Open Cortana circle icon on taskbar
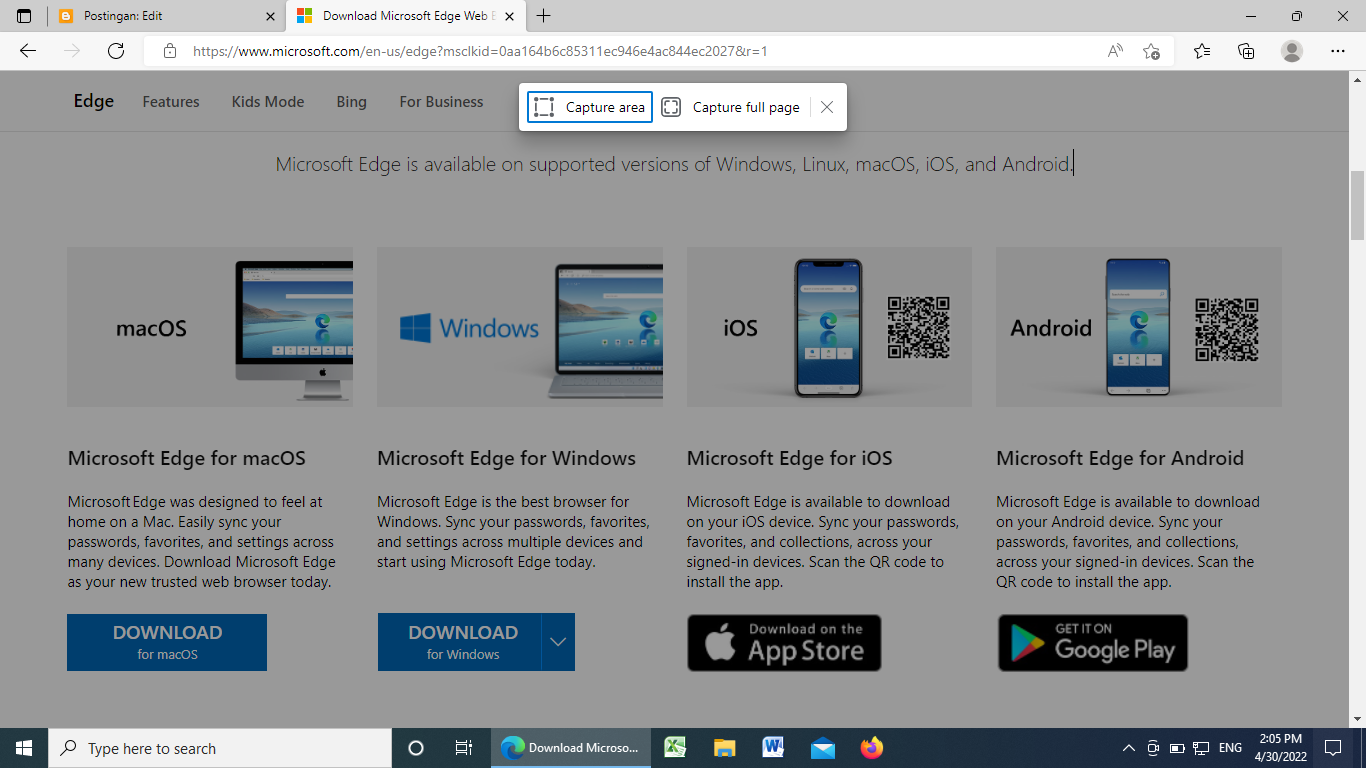The image size is (1366, 768). pyautogui.click(x=416, y=748)
